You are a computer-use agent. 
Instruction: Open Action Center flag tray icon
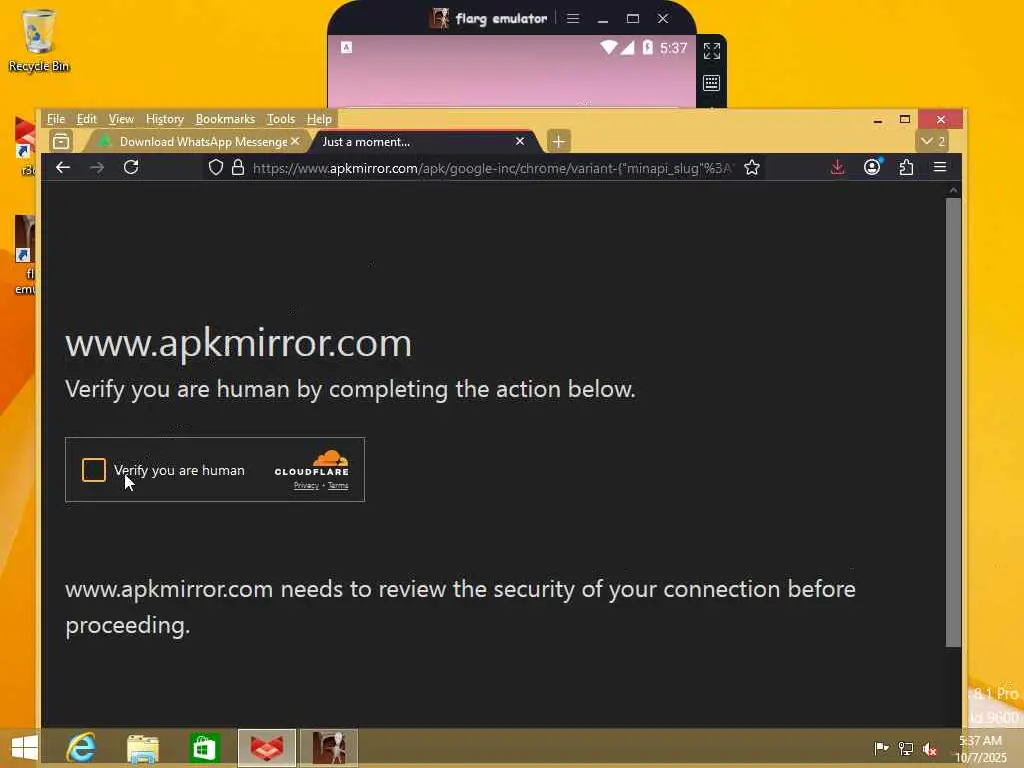tap(881, 748)
